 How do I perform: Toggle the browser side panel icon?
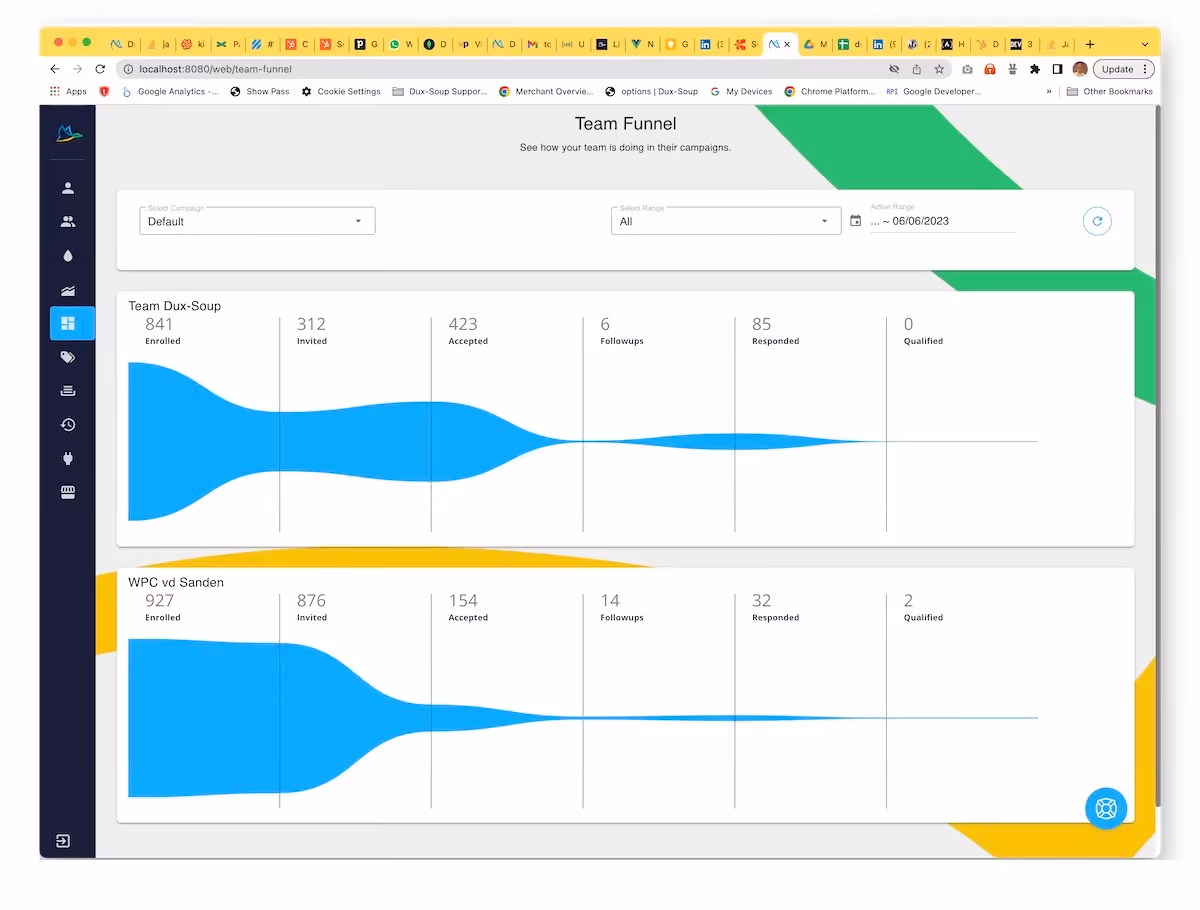point(1057,69)
